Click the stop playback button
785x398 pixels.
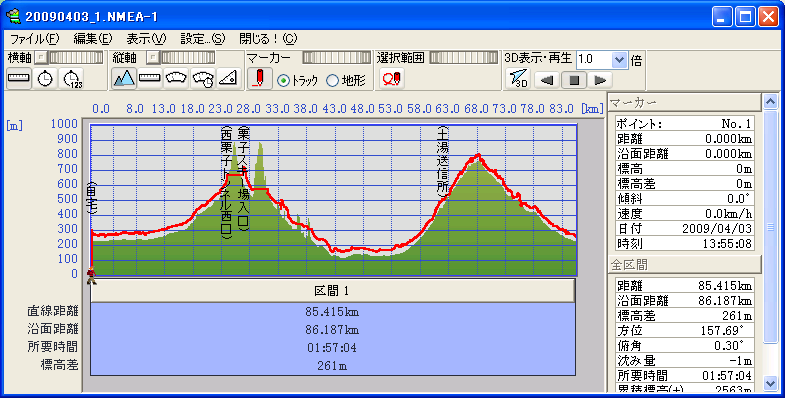click(x=574, y=80)
